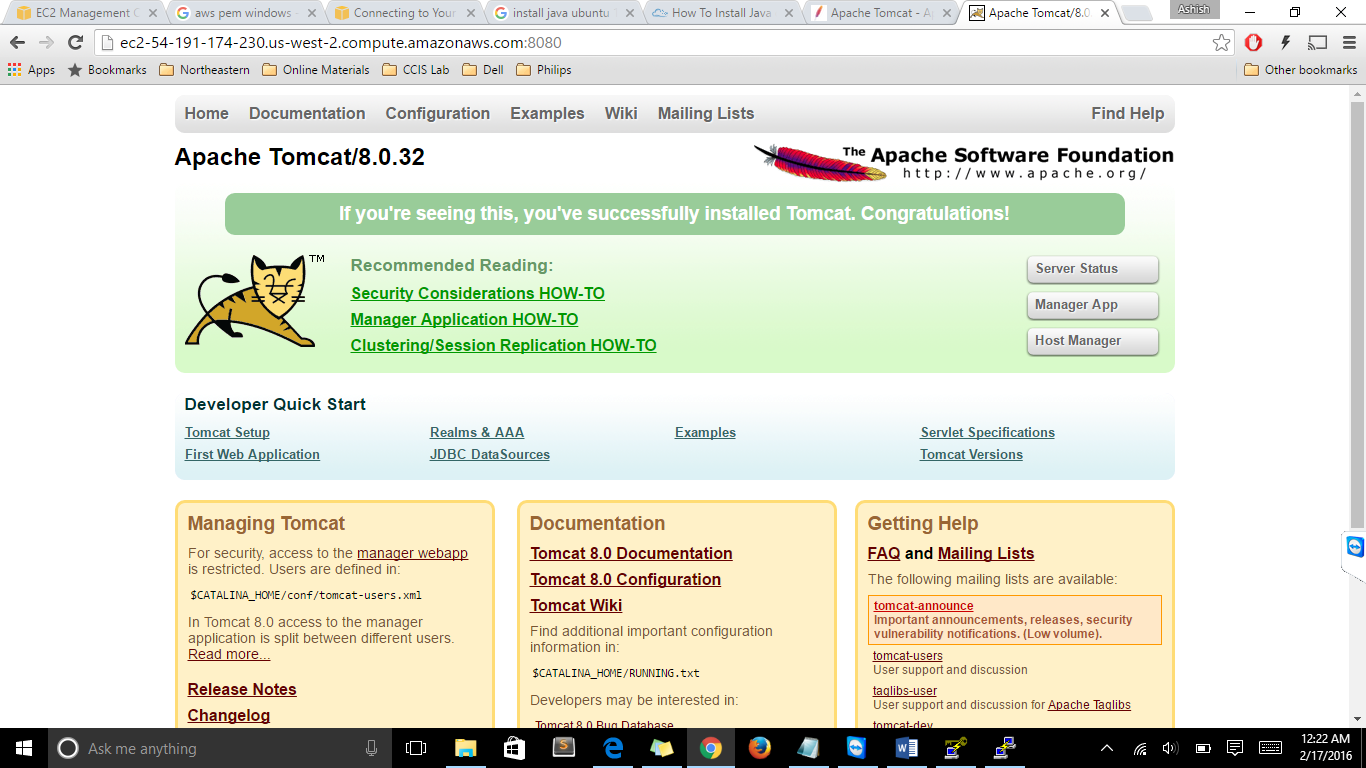Click the Ask me anything search box

pos(218,748)
